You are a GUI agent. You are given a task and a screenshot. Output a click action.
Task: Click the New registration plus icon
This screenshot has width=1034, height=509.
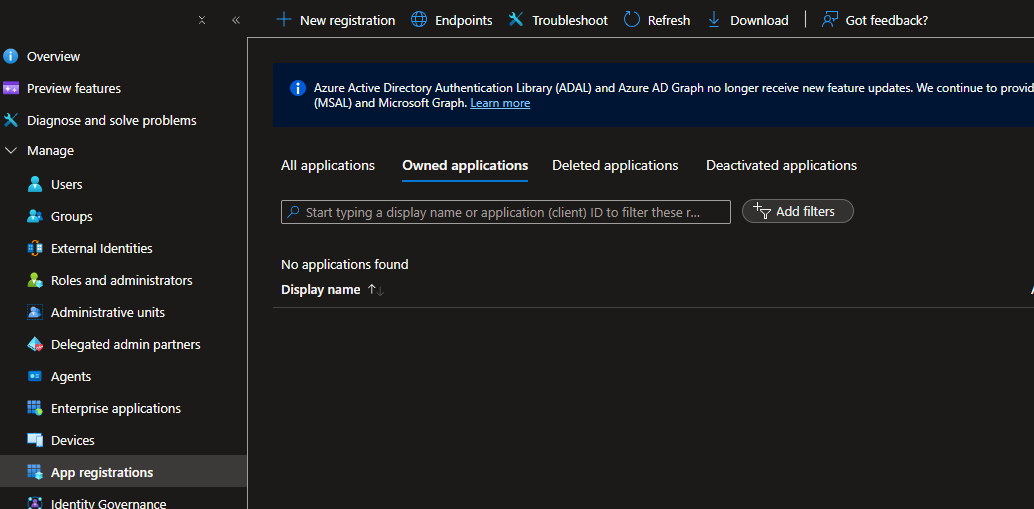[x=284, y=20]
